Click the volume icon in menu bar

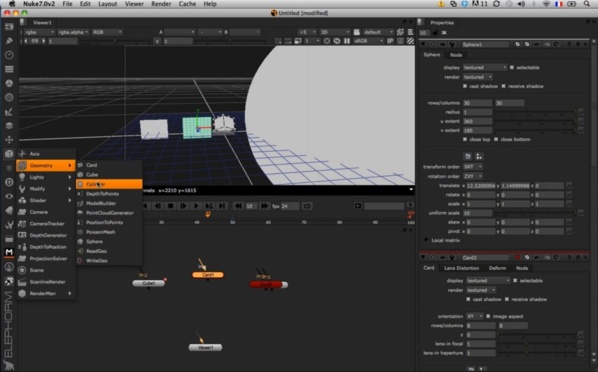521,4
